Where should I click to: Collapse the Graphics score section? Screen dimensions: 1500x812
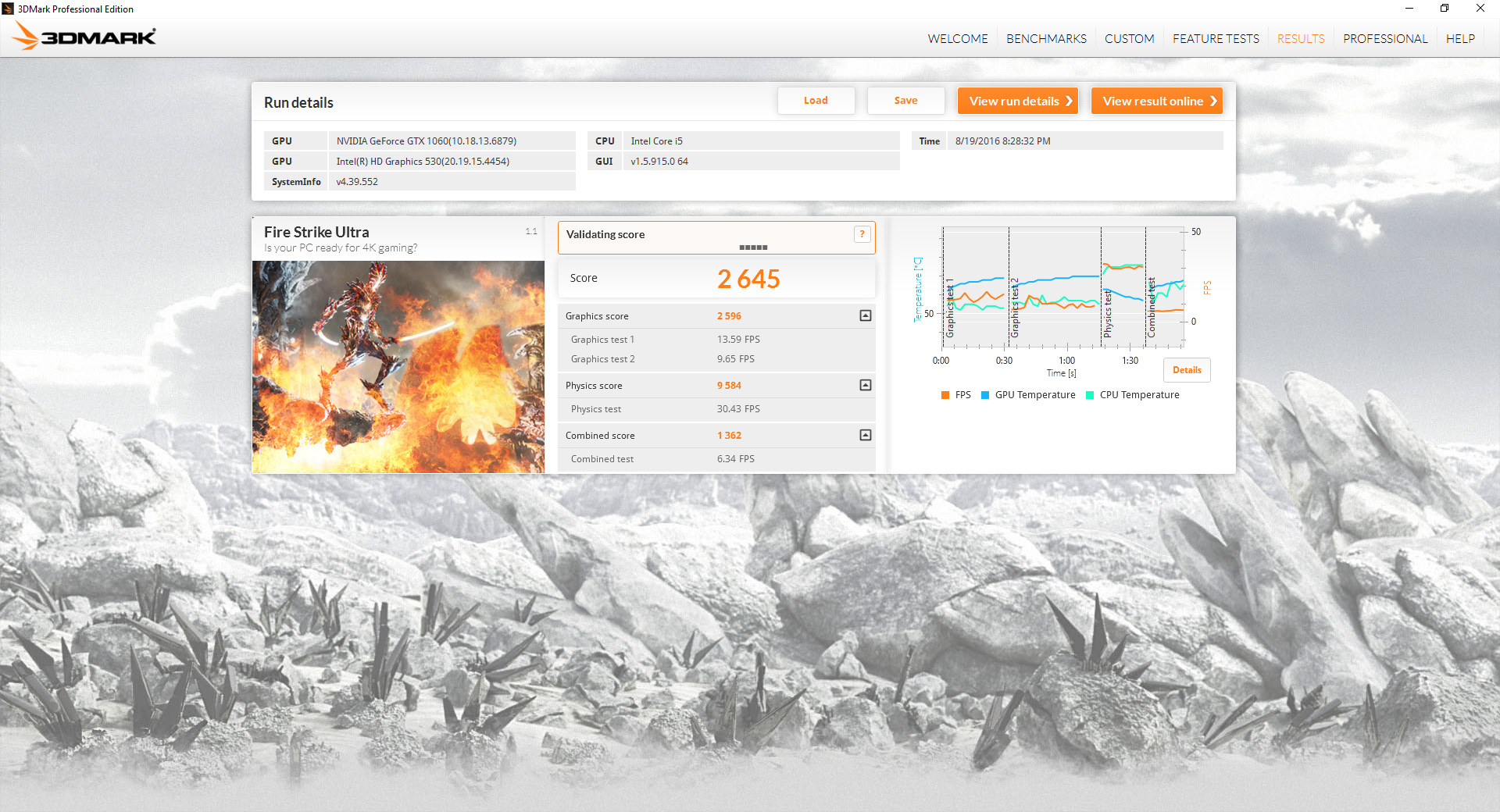pos(865,315)
